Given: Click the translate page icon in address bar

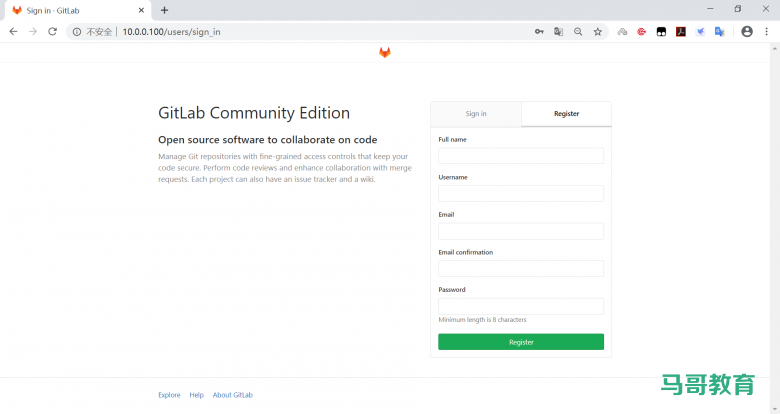Looking at the screenshot, I should pos(559,32).
